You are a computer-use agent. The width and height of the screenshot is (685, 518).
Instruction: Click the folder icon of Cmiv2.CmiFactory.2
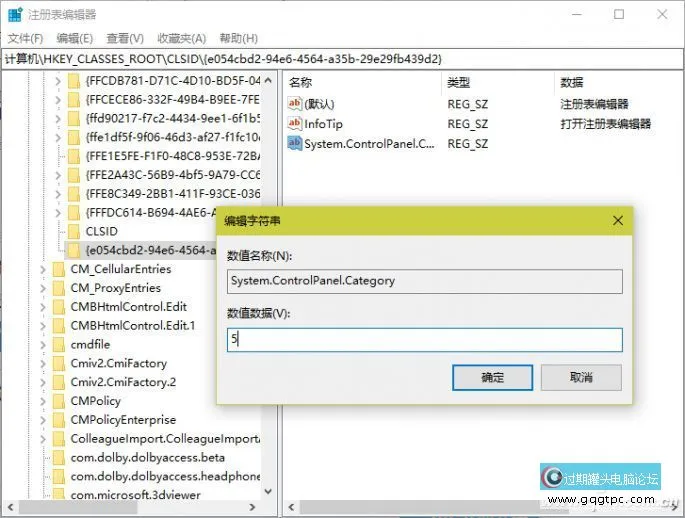59,382
